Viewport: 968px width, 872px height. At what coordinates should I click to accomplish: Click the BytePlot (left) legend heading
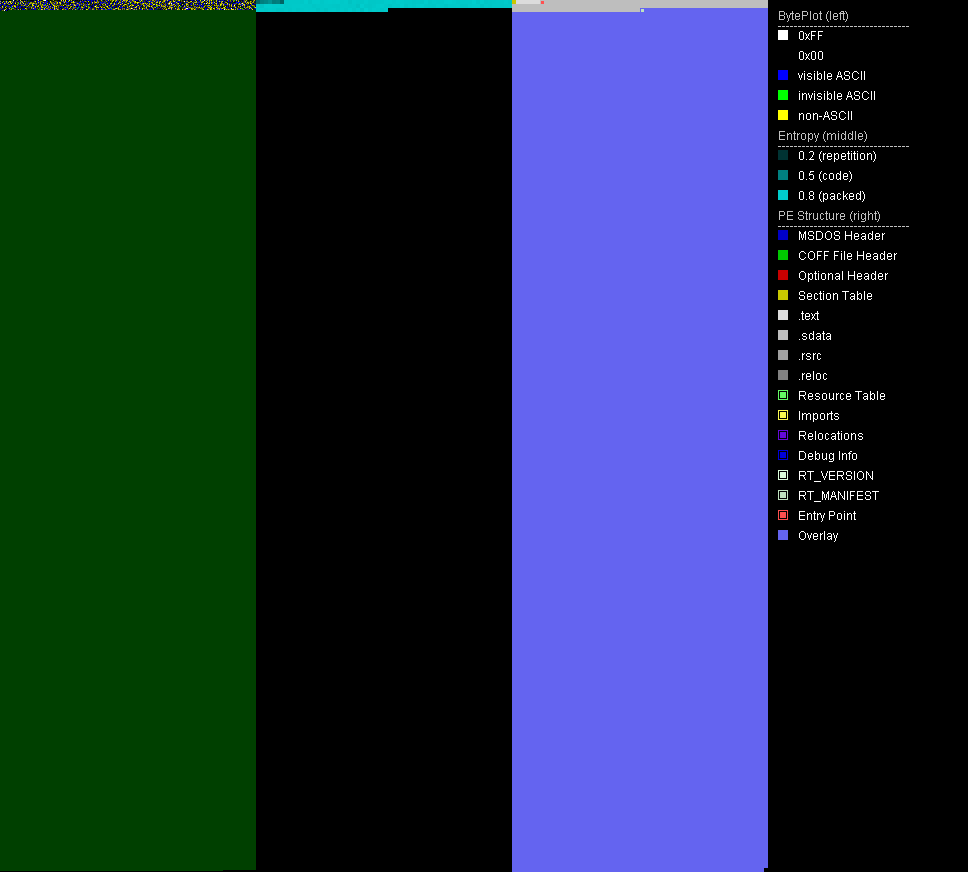click(x=813, y=16)
